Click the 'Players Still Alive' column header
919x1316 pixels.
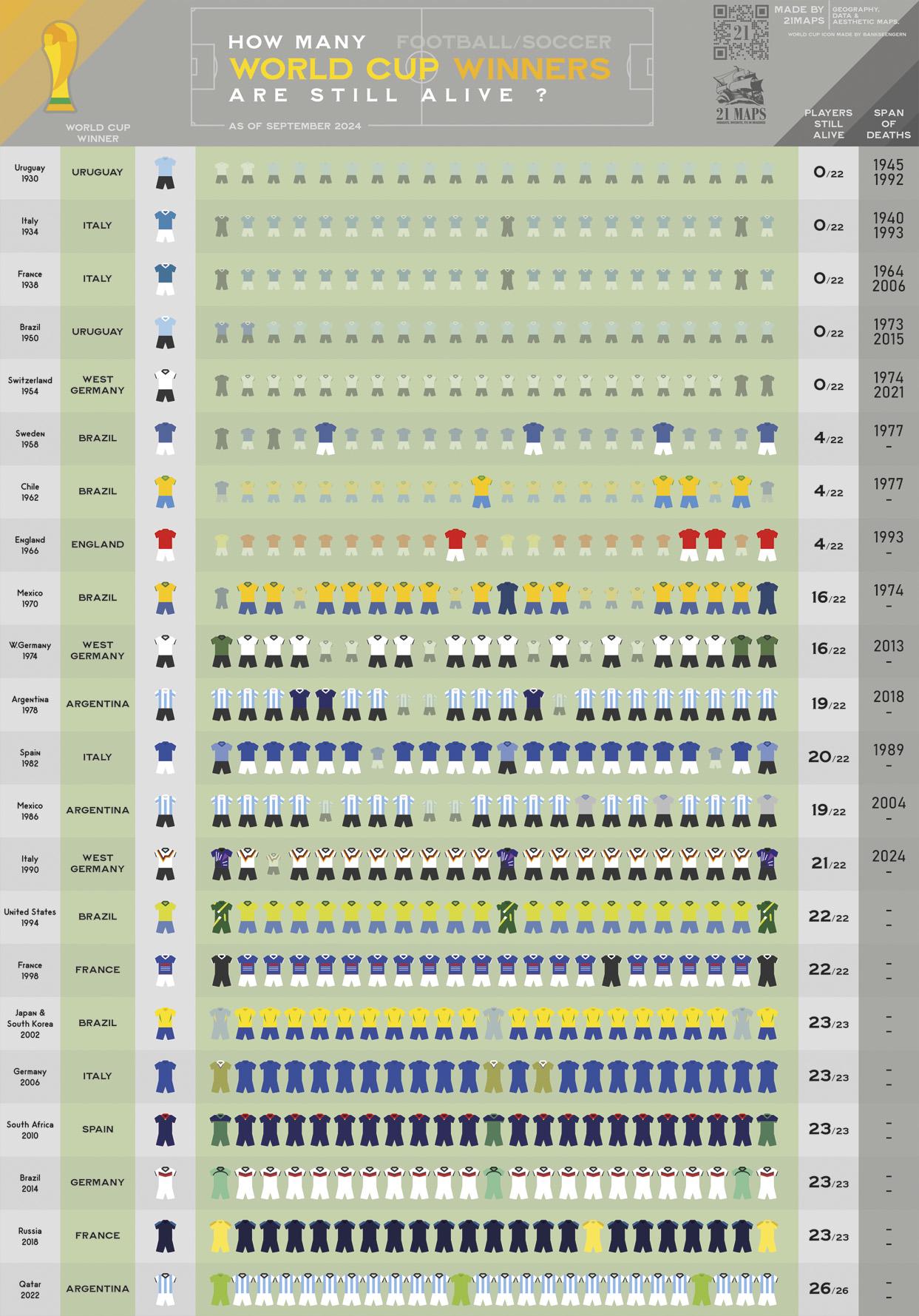828,124
